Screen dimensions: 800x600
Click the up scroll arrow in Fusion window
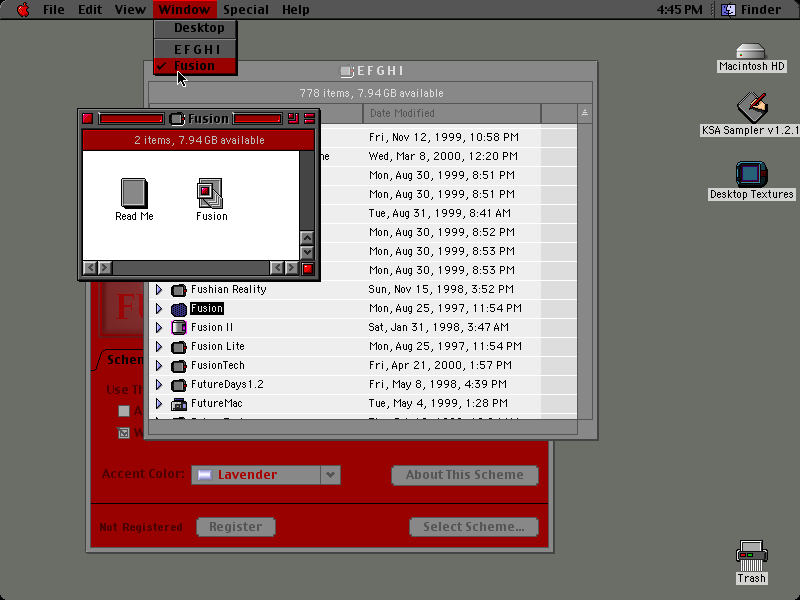coord(307,238)
